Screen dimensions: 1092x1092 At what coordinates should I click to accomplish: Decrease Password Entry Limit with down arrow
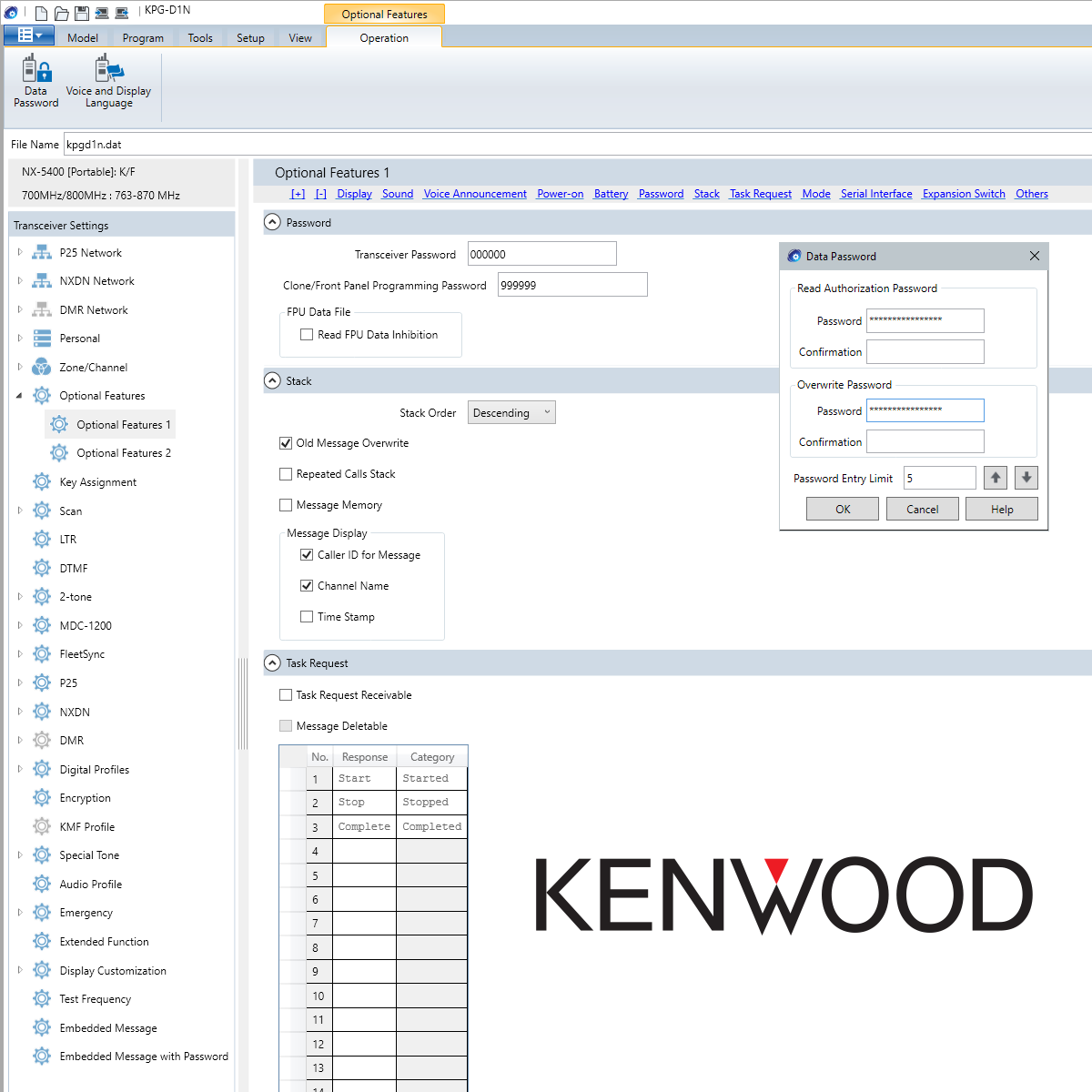pos(1026,478)
